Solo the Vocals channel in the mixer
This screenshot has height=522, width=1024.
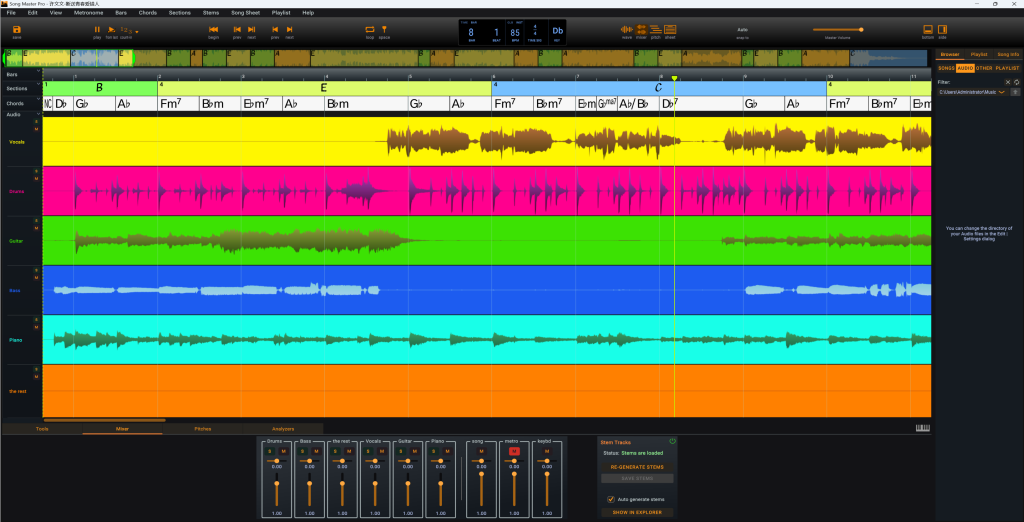[x=367, y=451]
